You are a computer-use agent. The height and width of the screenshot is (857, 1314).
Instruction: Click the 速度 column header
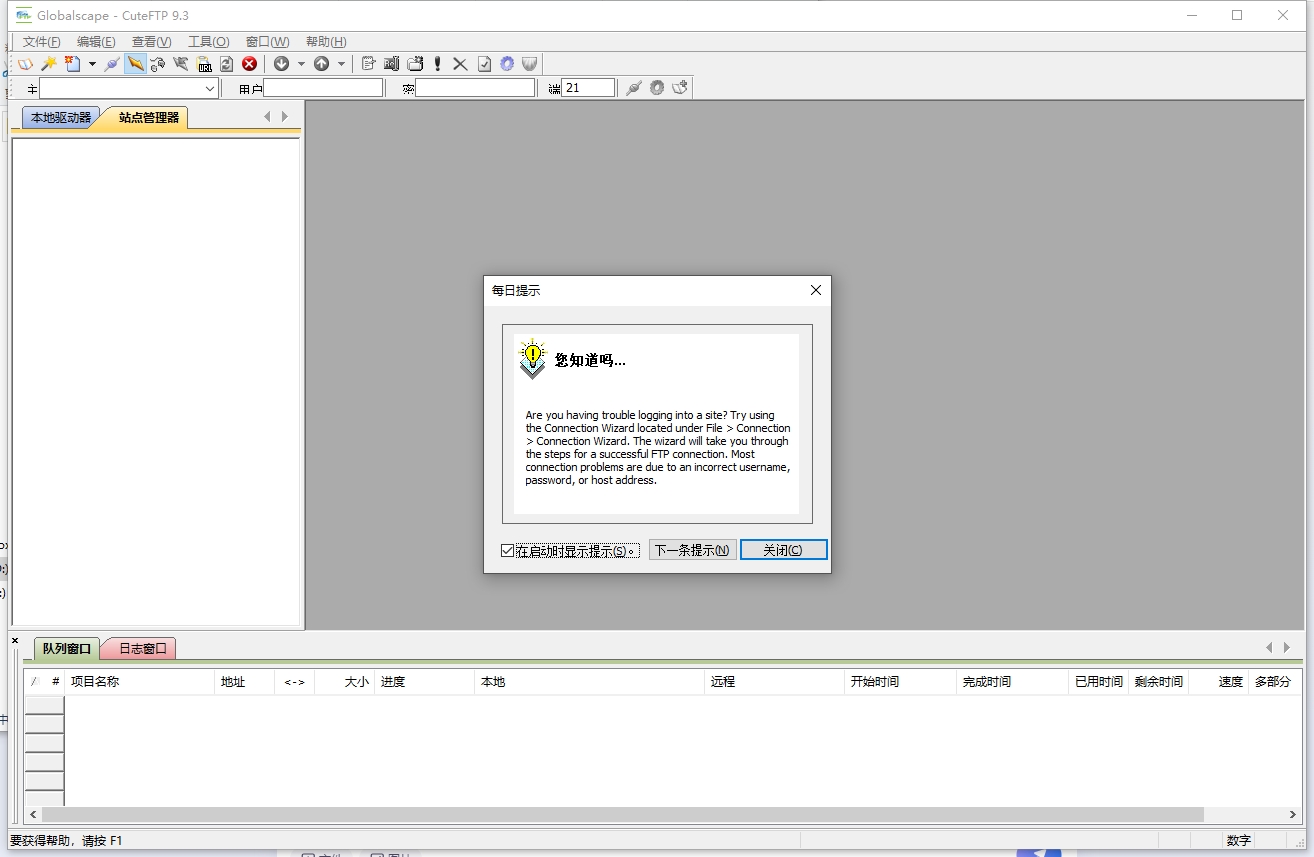1219,682
